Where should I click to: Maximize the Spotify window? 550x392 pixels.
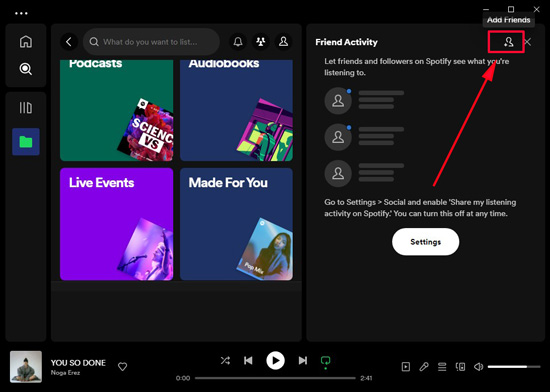click(x=511, y=9)
